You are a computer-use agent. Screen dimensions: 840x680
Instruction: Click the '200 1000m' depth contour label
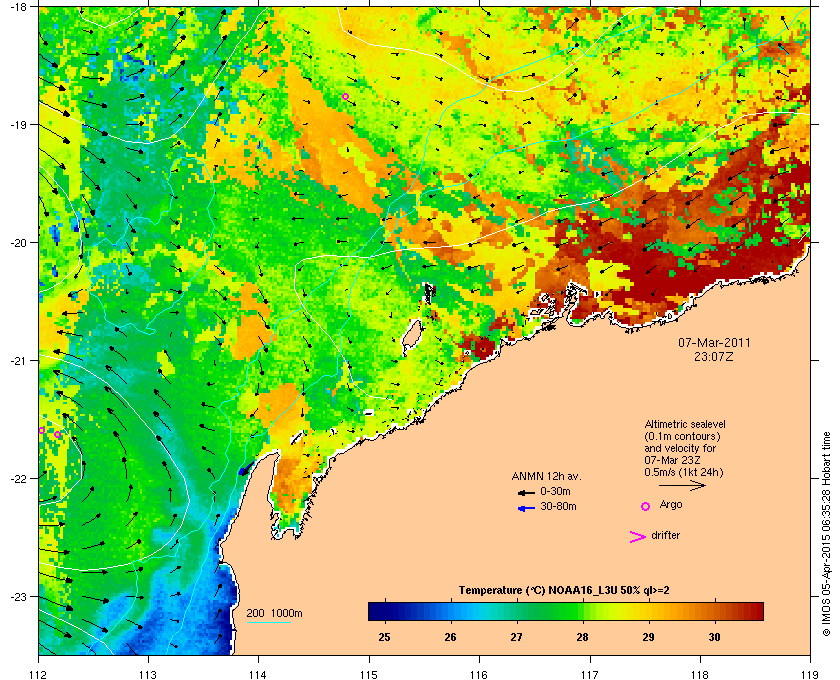pyautogui.click(x=274, y=614)
